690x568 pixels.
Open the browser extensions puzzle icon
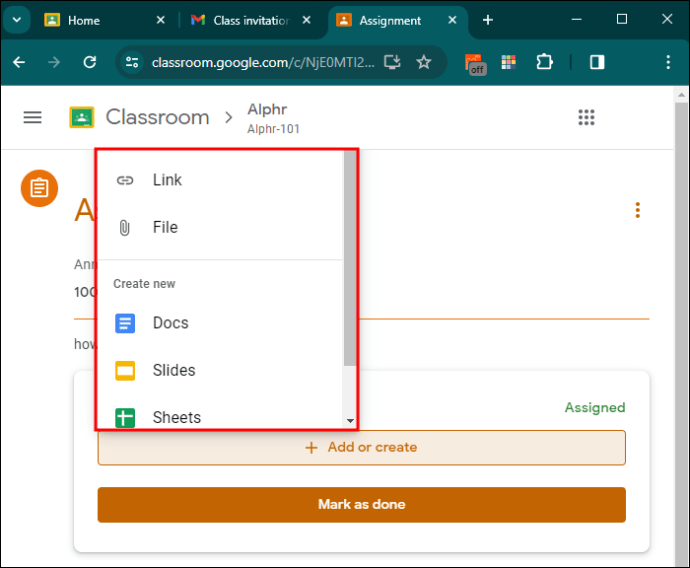545,62
